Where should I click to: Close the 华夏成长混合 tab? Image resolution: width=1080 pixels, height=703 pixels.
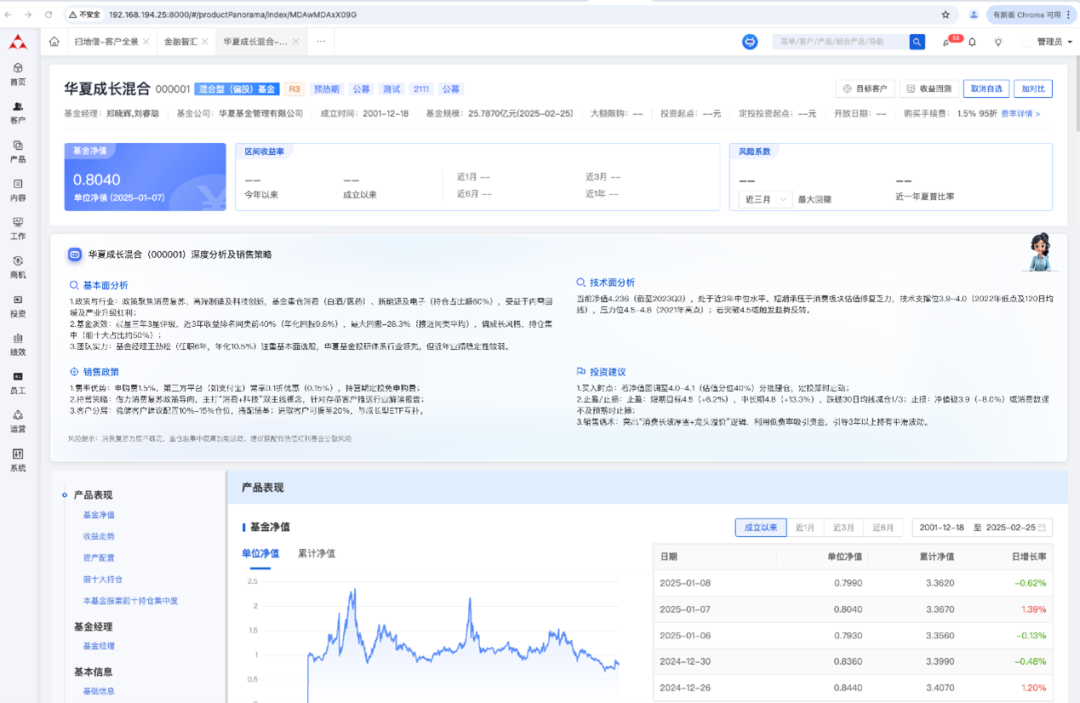coord(295,42)
